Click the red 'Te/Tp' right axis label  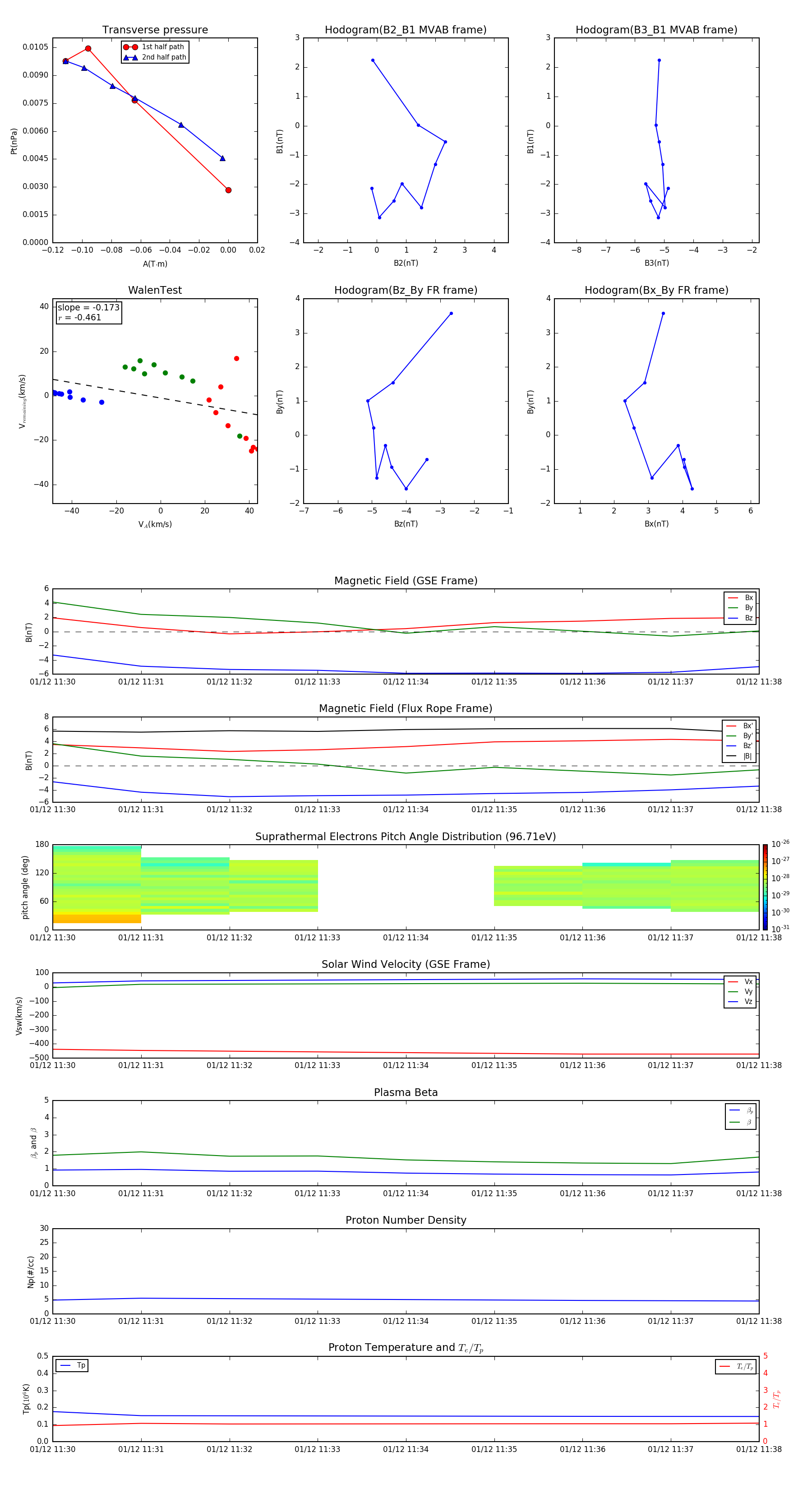[776, 1399]
